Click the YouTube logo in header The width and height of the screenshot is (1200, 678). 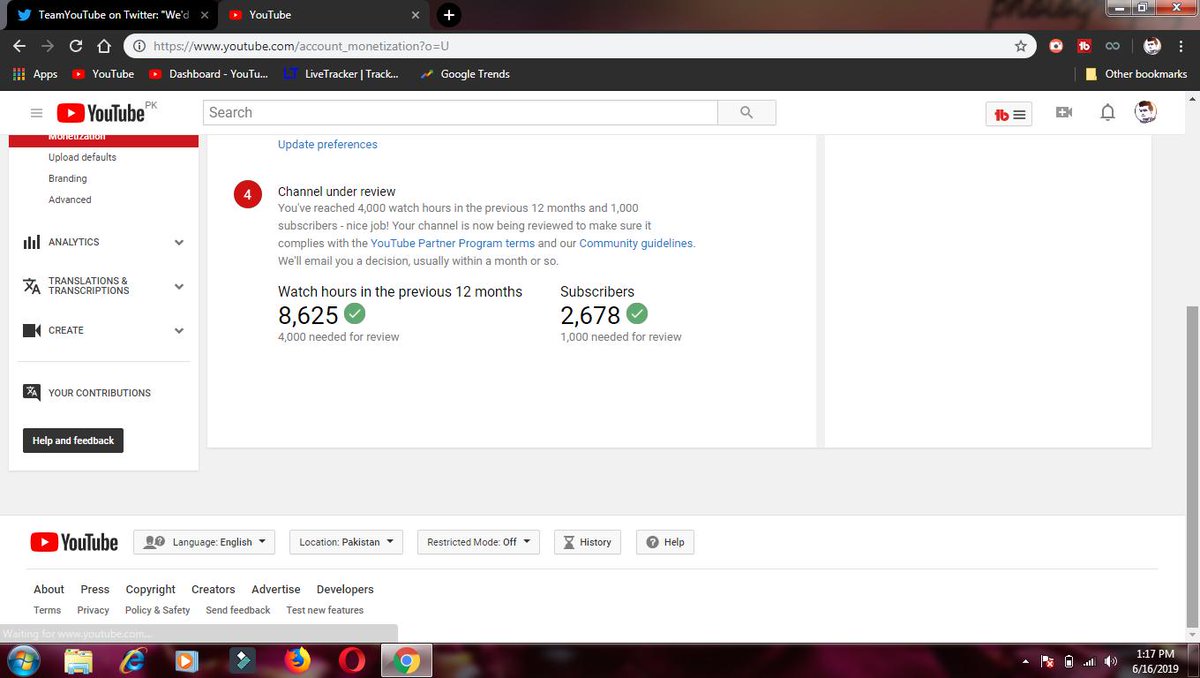pyautogui.click(x=101, y=113)
